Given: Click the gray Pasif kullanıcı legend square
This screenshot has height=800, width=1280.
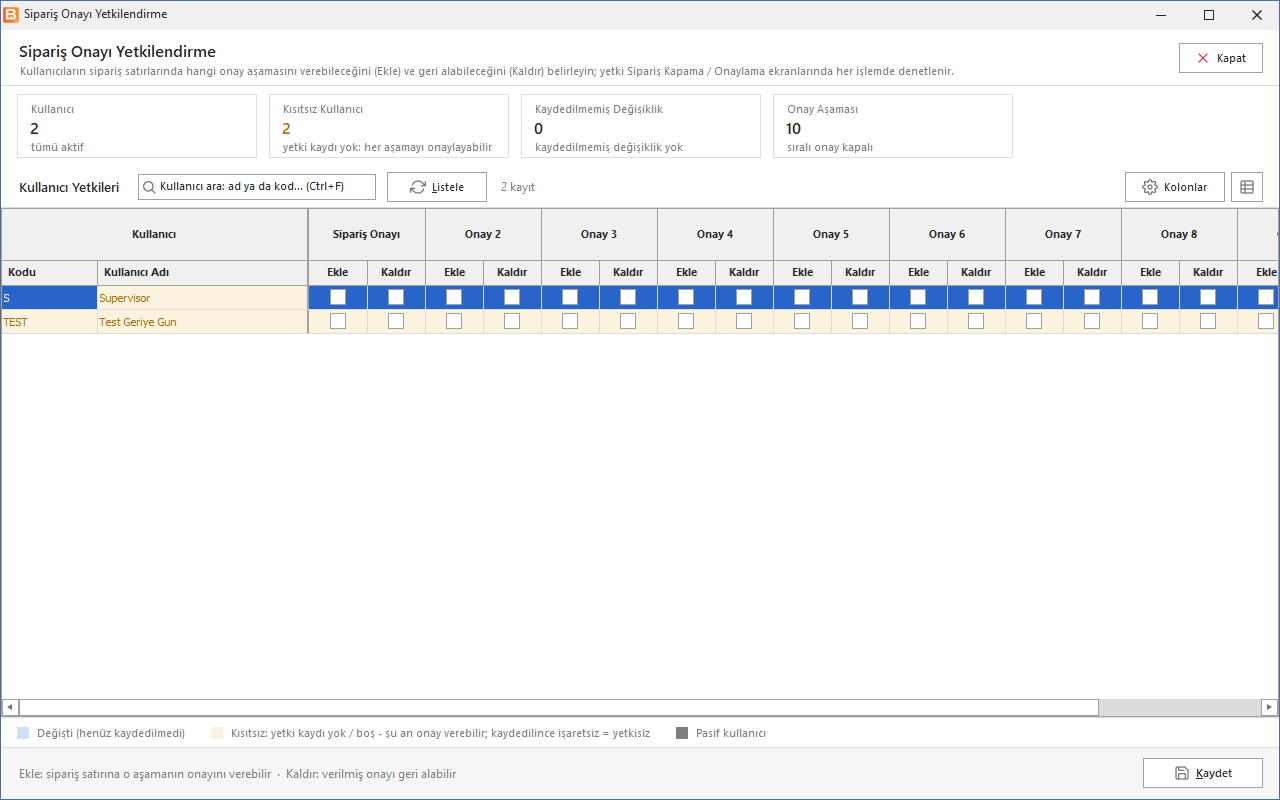Looking at the screenshot, I should (682, 733).
